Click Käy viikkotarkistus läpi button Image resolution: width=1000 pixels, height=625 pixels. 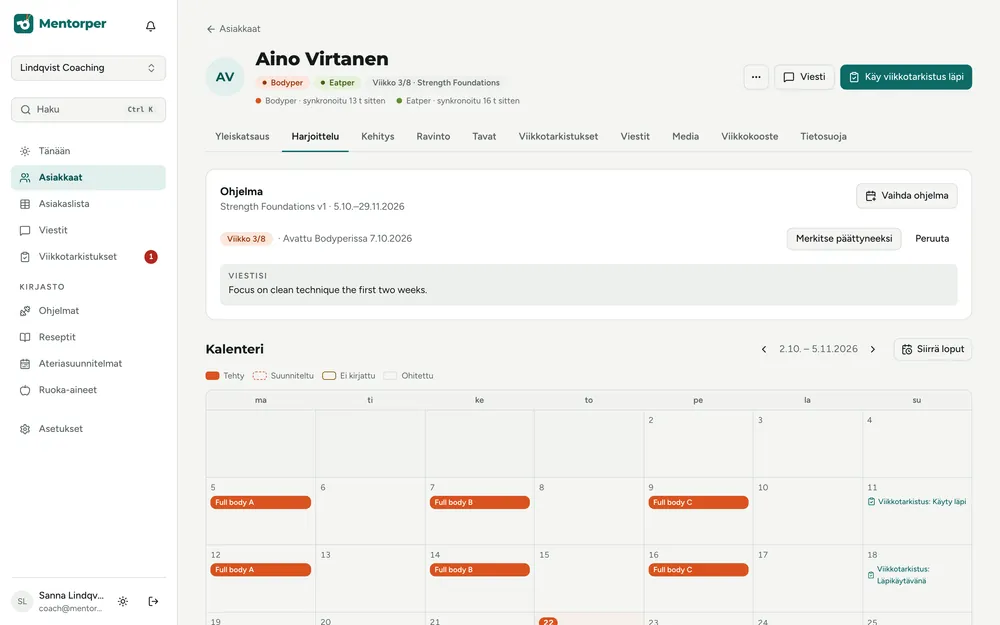(906, 77)
